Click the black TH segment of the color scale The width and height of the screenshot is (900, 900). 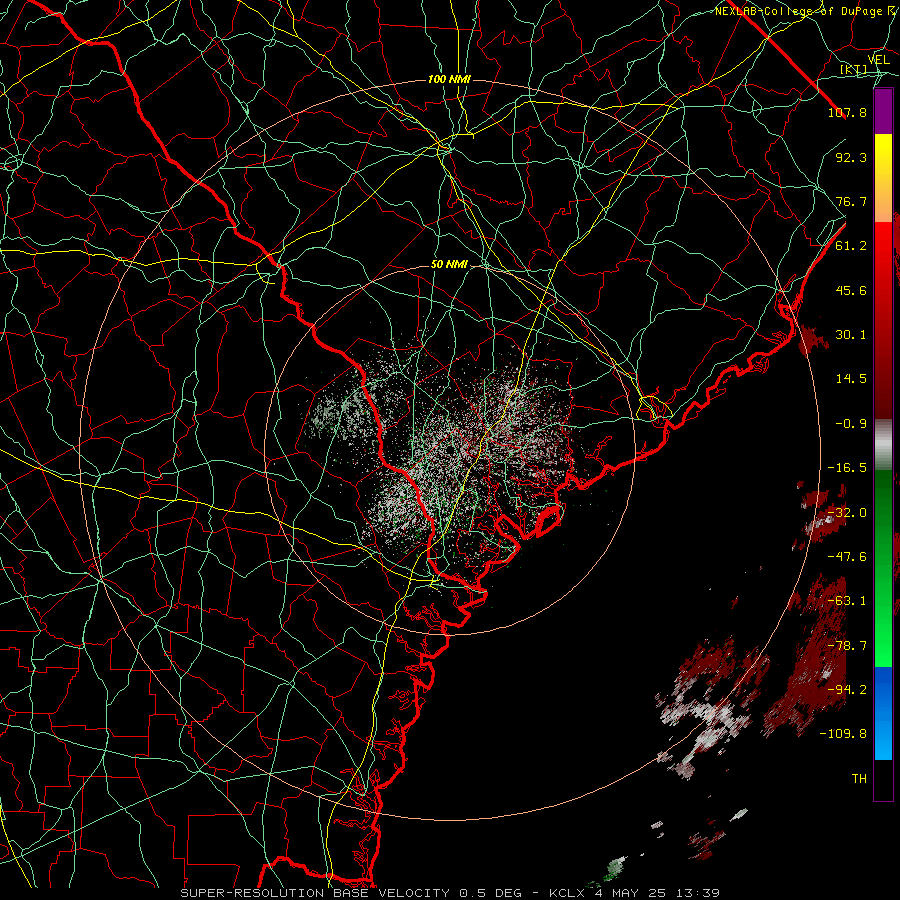point(883,780)
